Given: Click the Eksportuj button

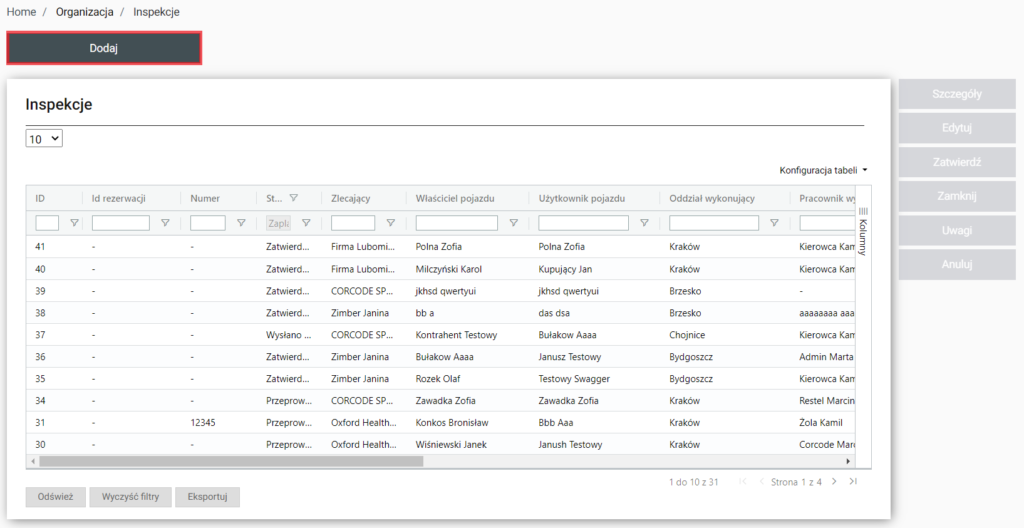Looking at the screenshot, I should pos(207,497).
